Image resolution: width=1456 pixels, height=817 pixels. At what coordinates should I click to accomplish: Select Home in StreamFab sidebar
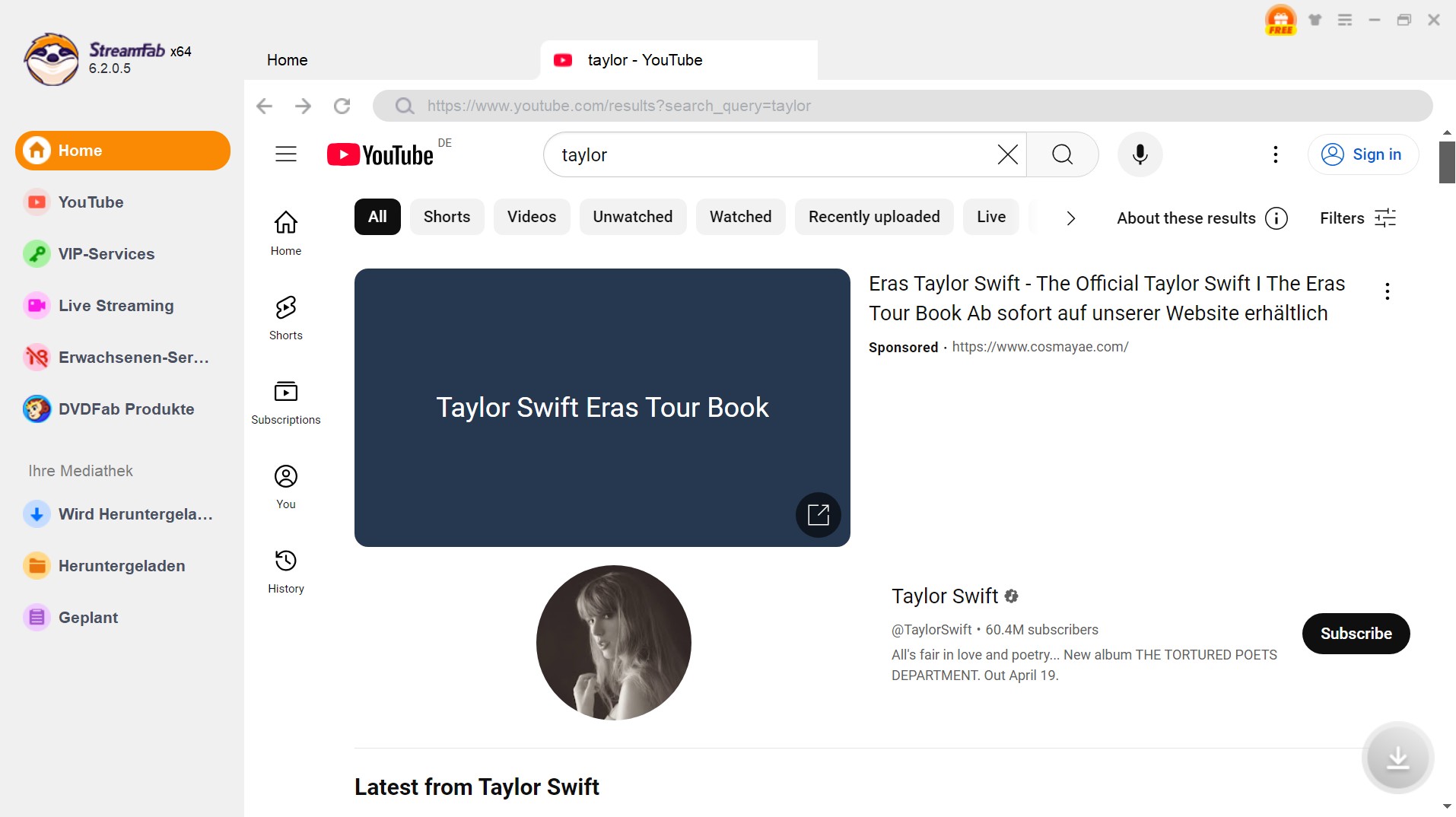point(122,151)
